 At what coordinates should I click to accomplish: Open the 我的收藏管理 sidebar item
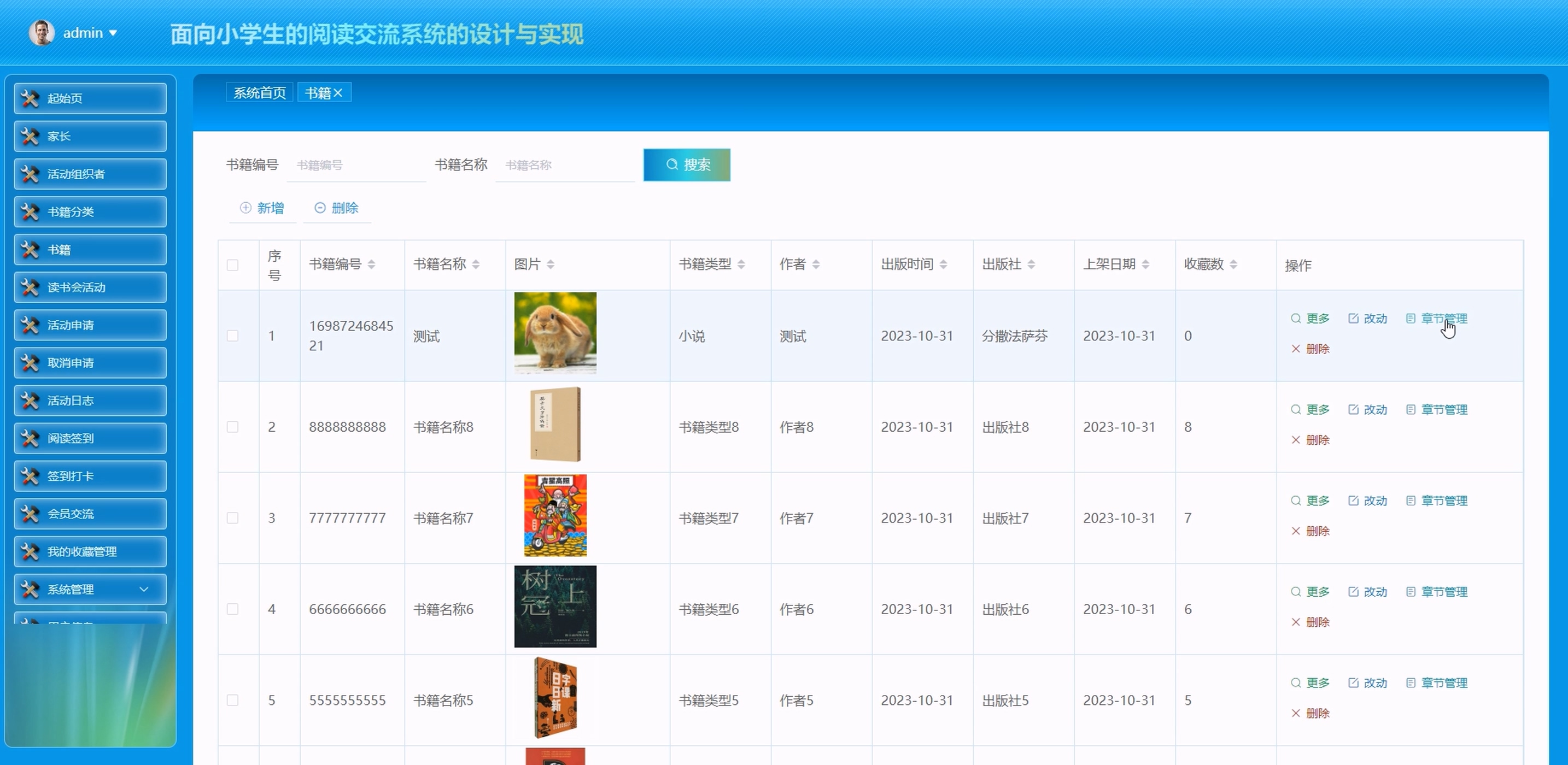coord(90,551)
